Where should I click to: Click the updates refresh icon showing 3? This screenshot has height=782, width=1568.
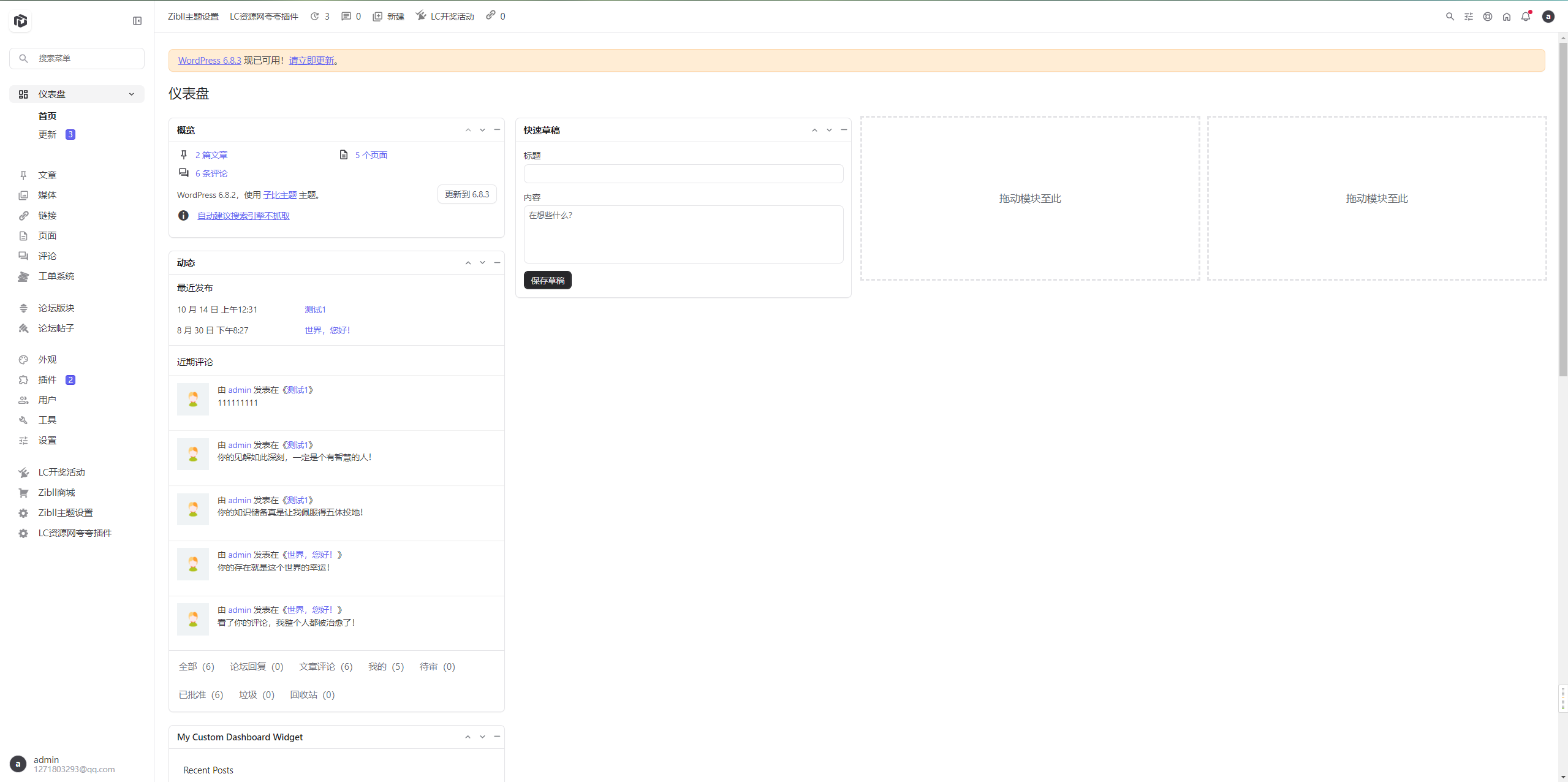(315, 17)
